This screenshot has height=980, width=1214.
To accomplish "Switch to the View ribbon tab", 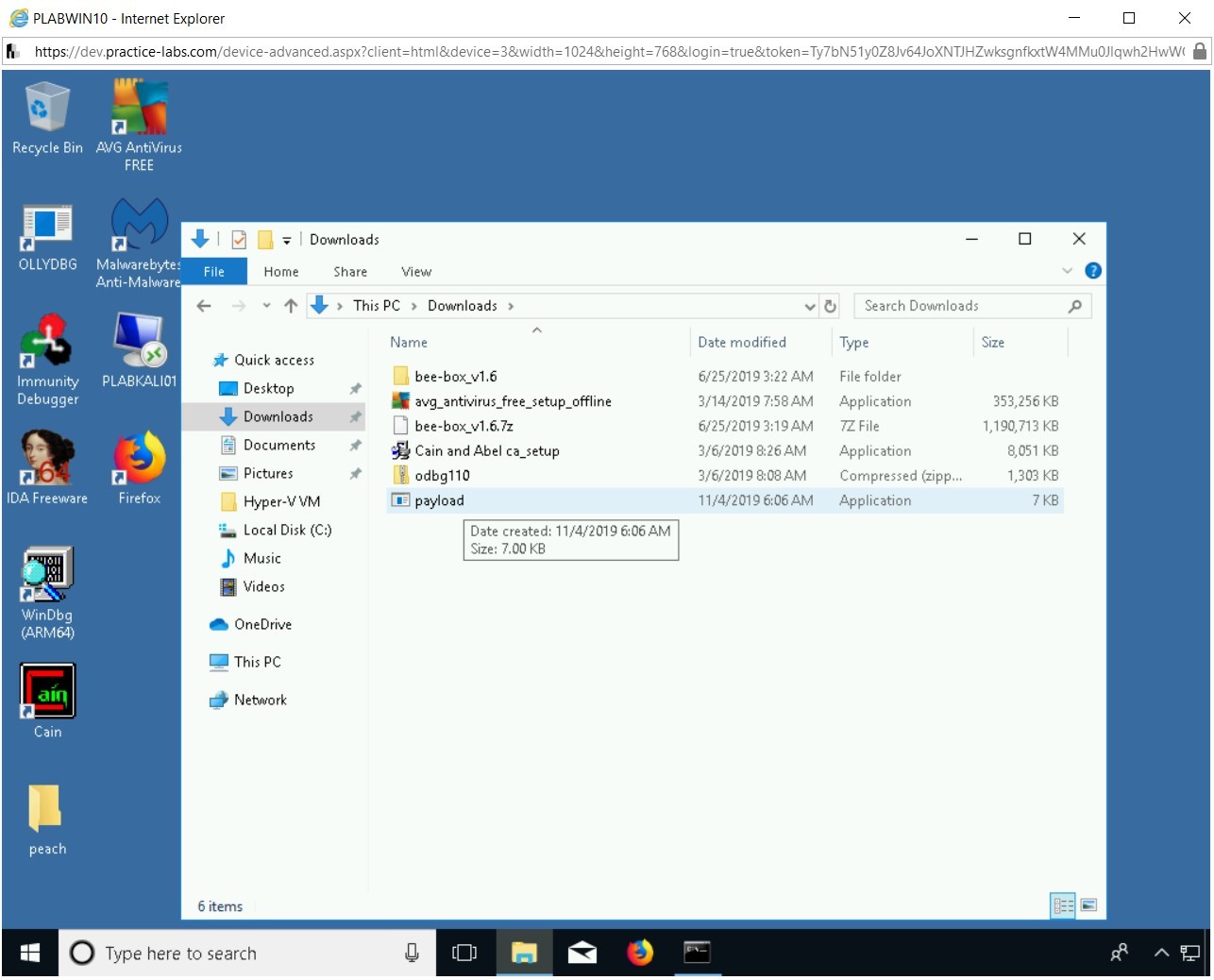I will pyautogui.click(x=415, y=271).
